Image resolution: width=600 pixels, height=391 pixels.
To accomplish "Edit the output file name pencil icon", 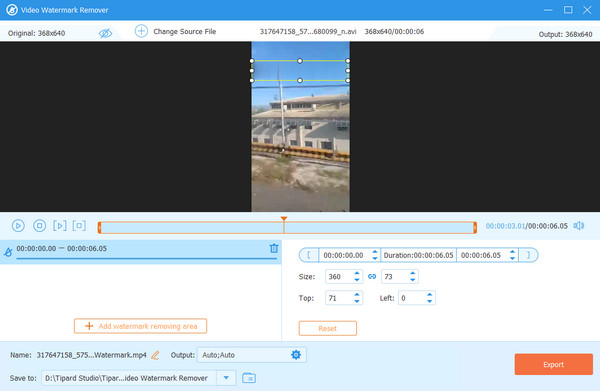I will (x=155, y=355).
